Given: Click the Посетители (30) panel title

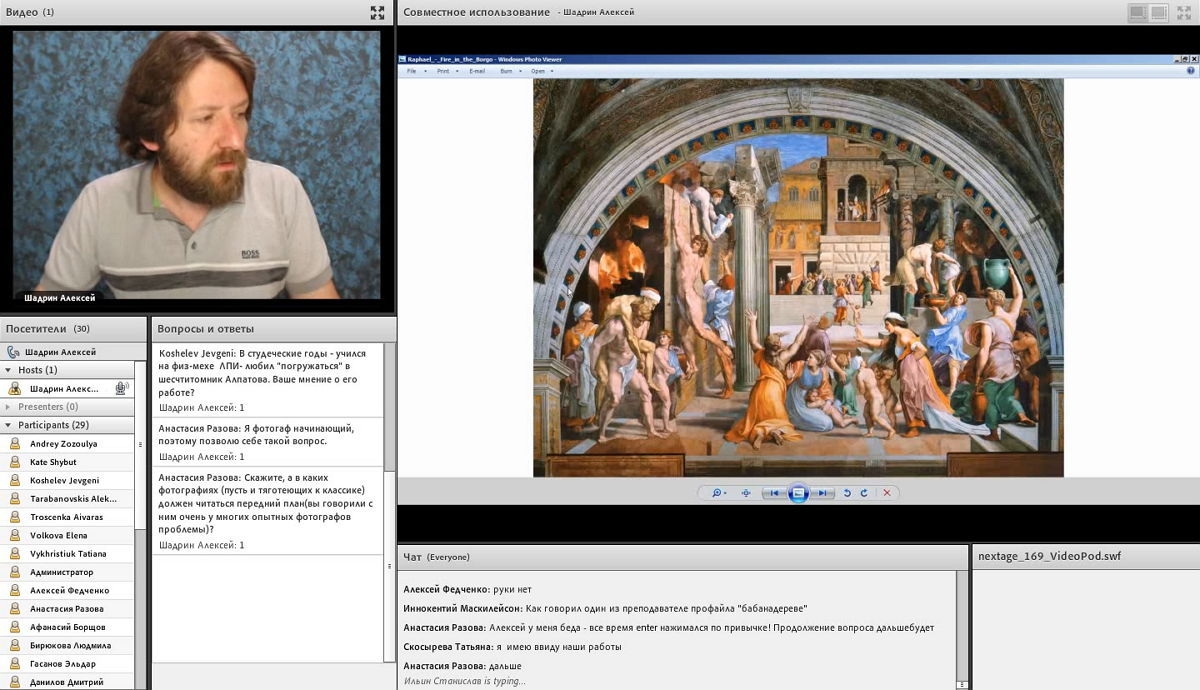Looking at the screenshot, I should pyautogui.click(x=47, y=328).
